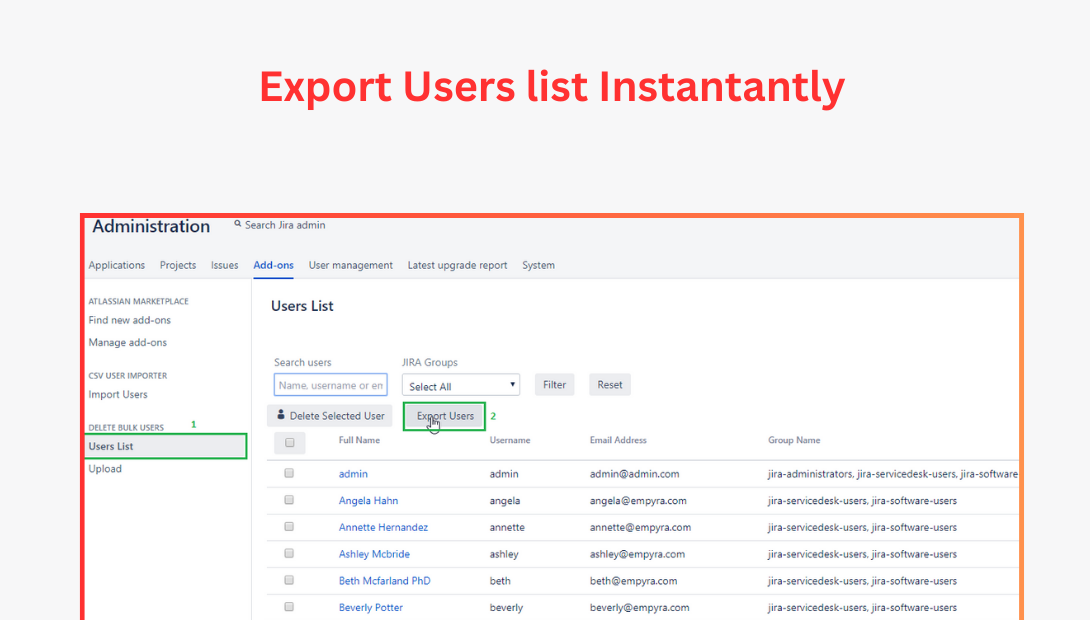
Task: Click the email ashley@empyra.com
Action: click(x=637, y=554)
